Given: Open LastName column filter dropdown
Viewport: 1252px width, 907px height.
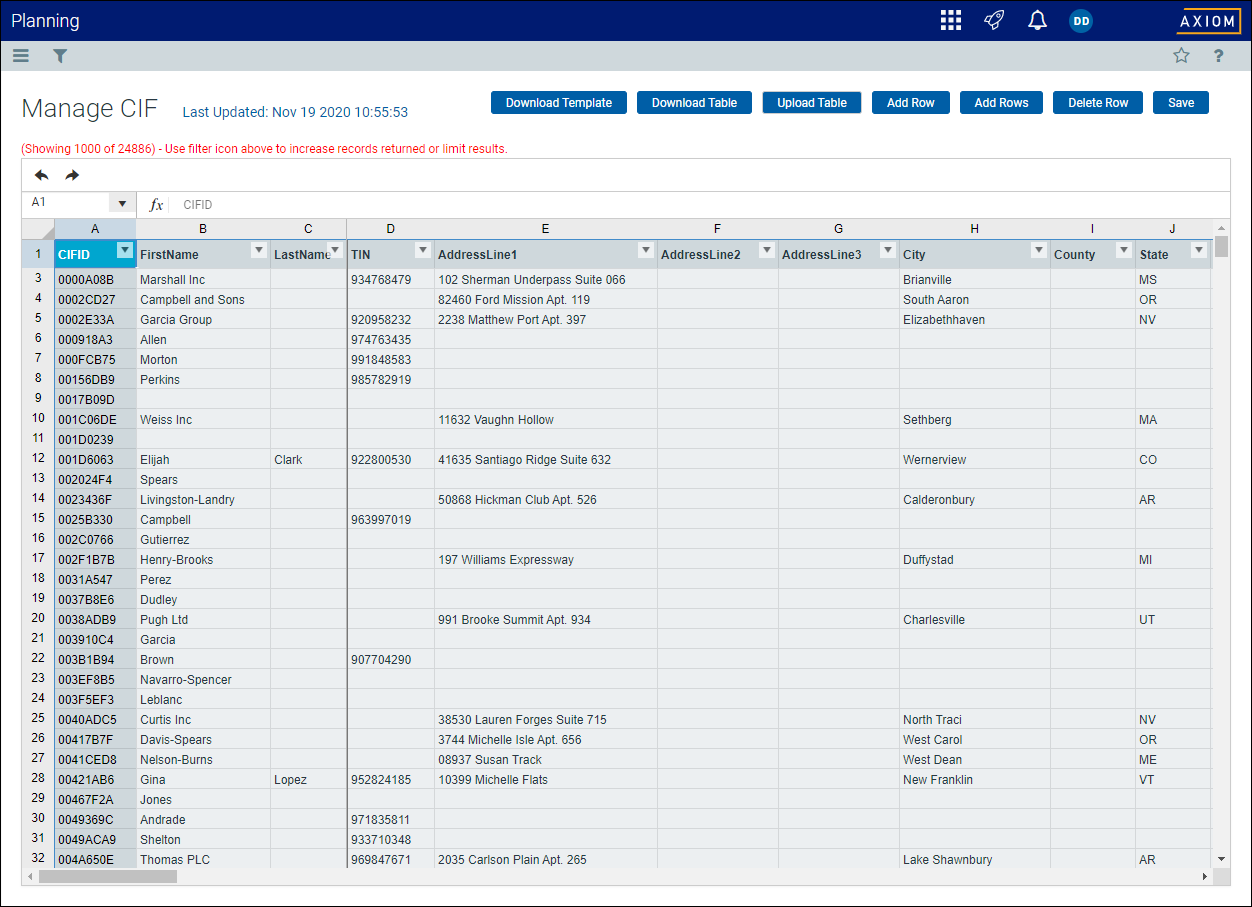Looking at the screenshot, I should pyautogui.click(x=335, y=250).
